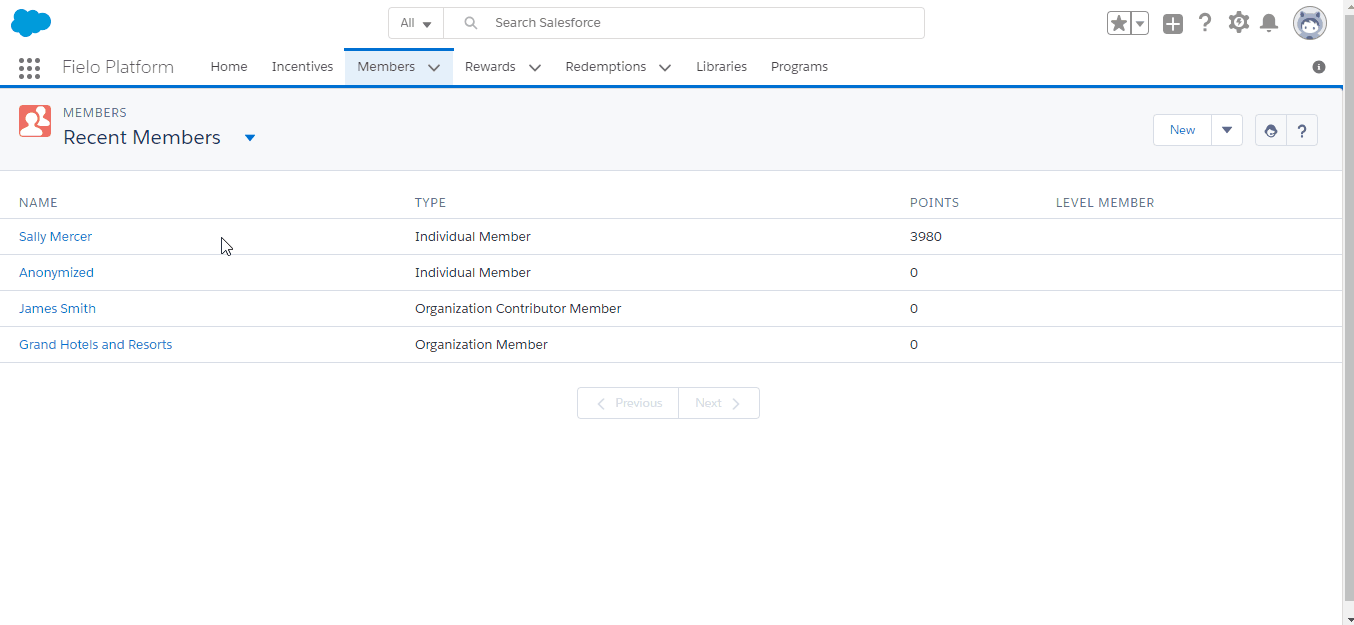Click the scroll down arrow at the bottom right

coord(1348,619)
